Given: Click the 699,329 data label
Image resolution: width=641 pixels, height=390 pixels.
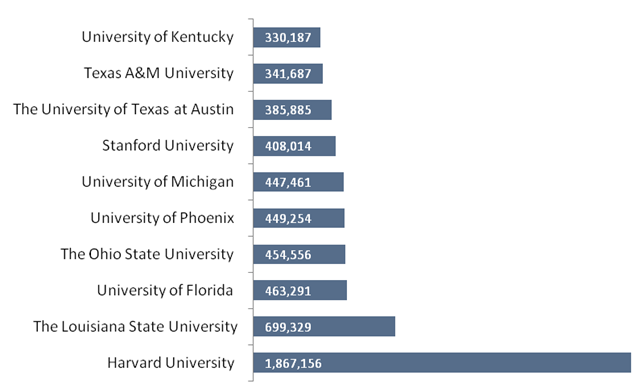Looking at the screenshot, I should click(288, 327).
